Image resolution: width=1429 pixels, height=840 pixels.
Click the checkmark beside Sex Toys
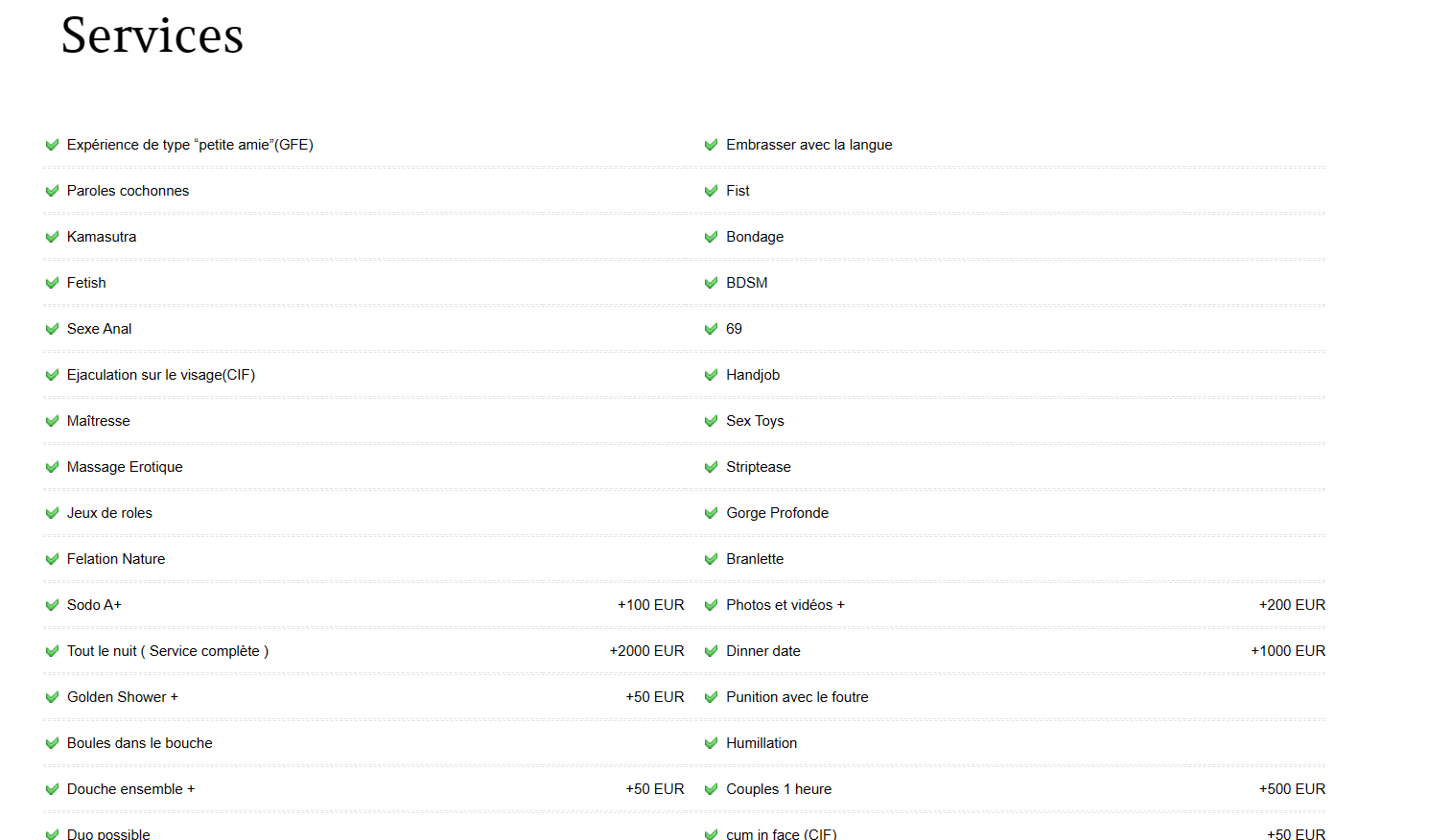click(x=712, y=421)
